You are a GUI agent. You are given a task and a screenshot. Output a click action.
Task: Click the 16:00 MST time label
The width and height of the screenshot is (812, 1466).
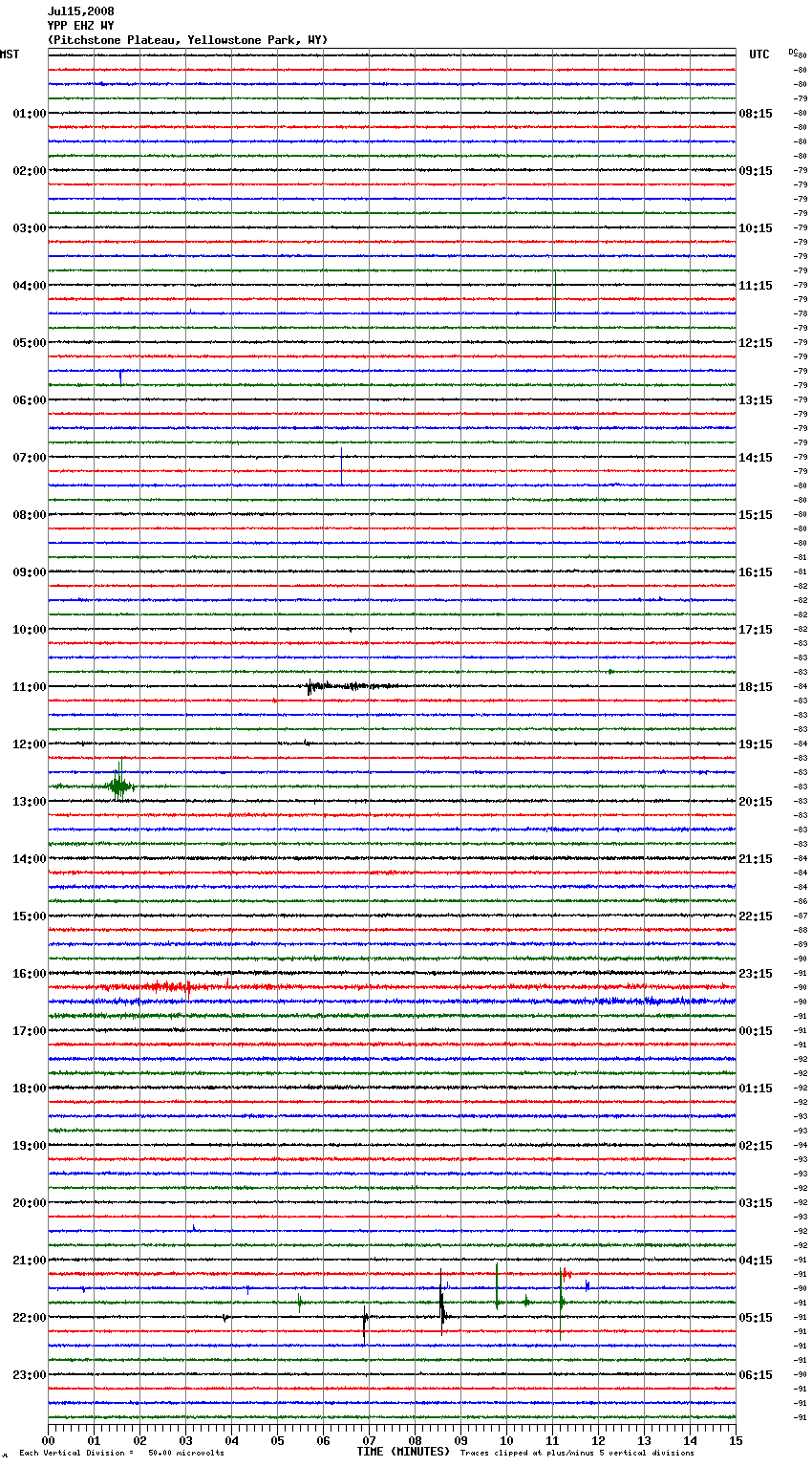tap(30, 974)
